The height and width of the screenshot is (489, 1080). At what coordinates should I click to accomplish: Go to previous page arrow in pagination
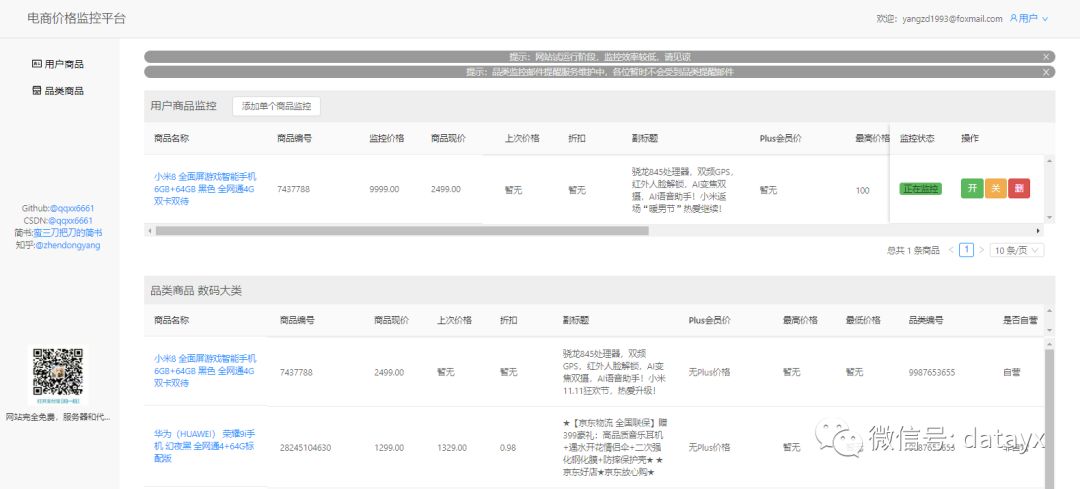[951, 250]
